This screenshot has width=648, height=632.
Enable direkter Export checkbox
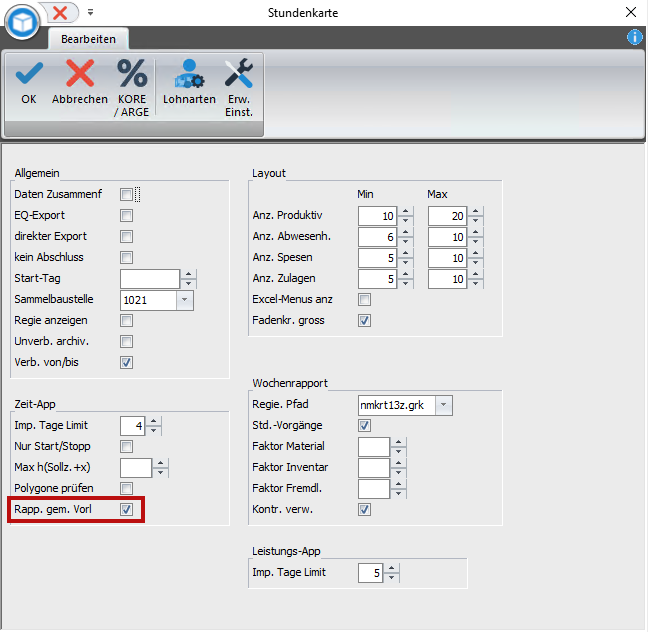[126, 236]
